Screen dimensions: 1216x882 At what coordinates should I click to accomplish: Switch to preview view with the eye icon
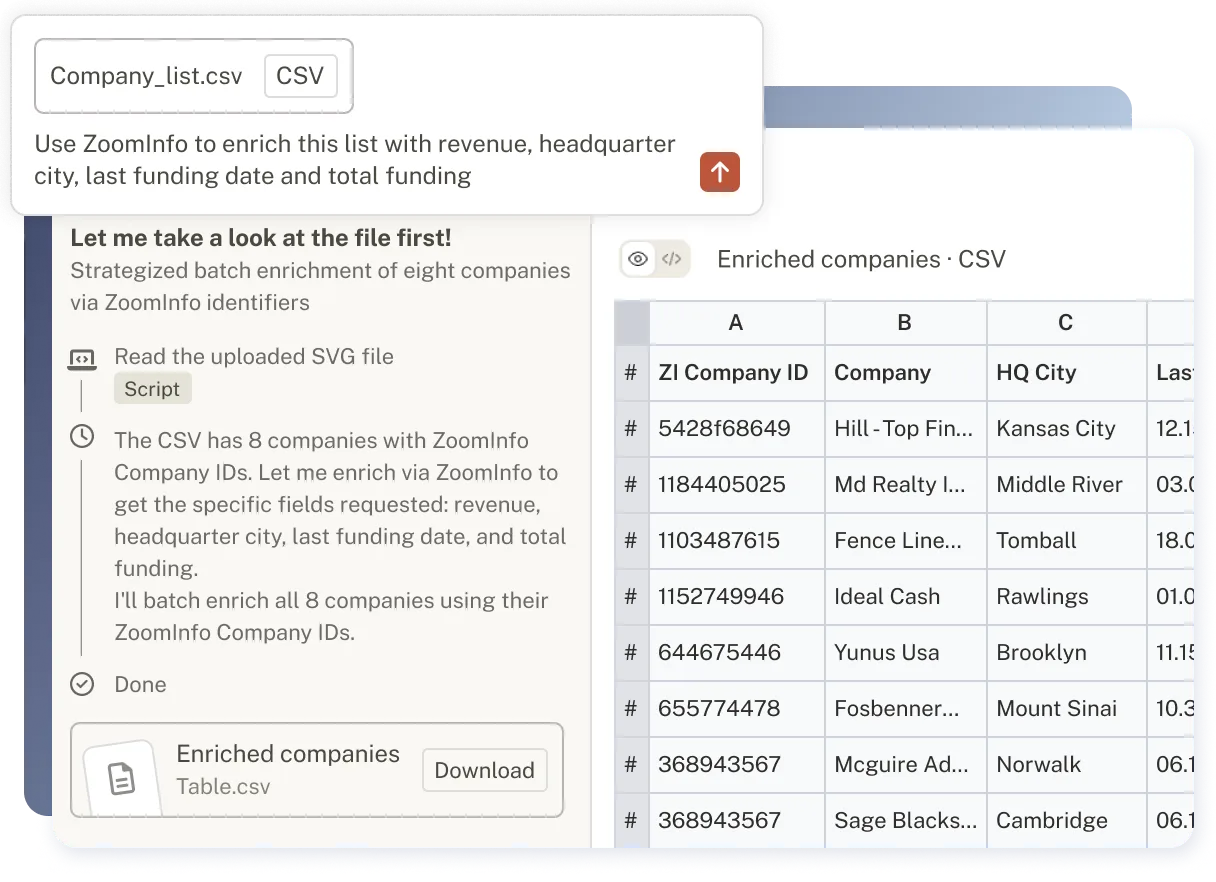point(637,260)
